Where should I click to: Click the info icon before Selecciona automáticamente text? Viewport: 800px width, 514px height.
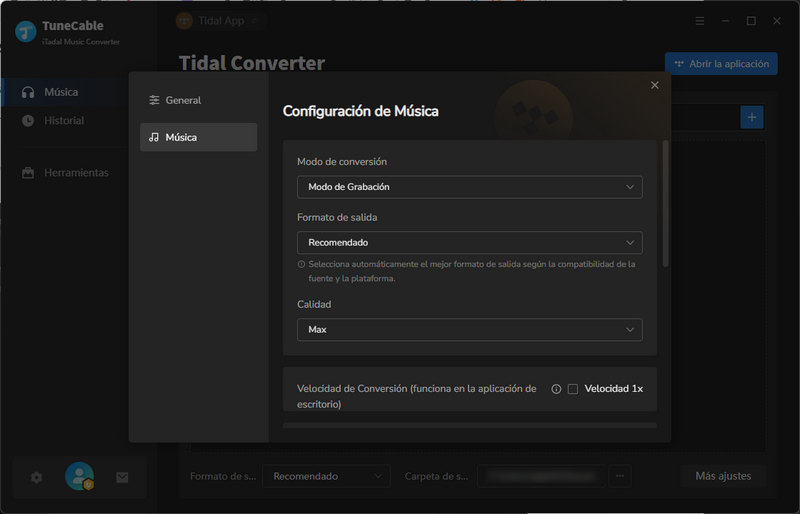coord(302,264)
